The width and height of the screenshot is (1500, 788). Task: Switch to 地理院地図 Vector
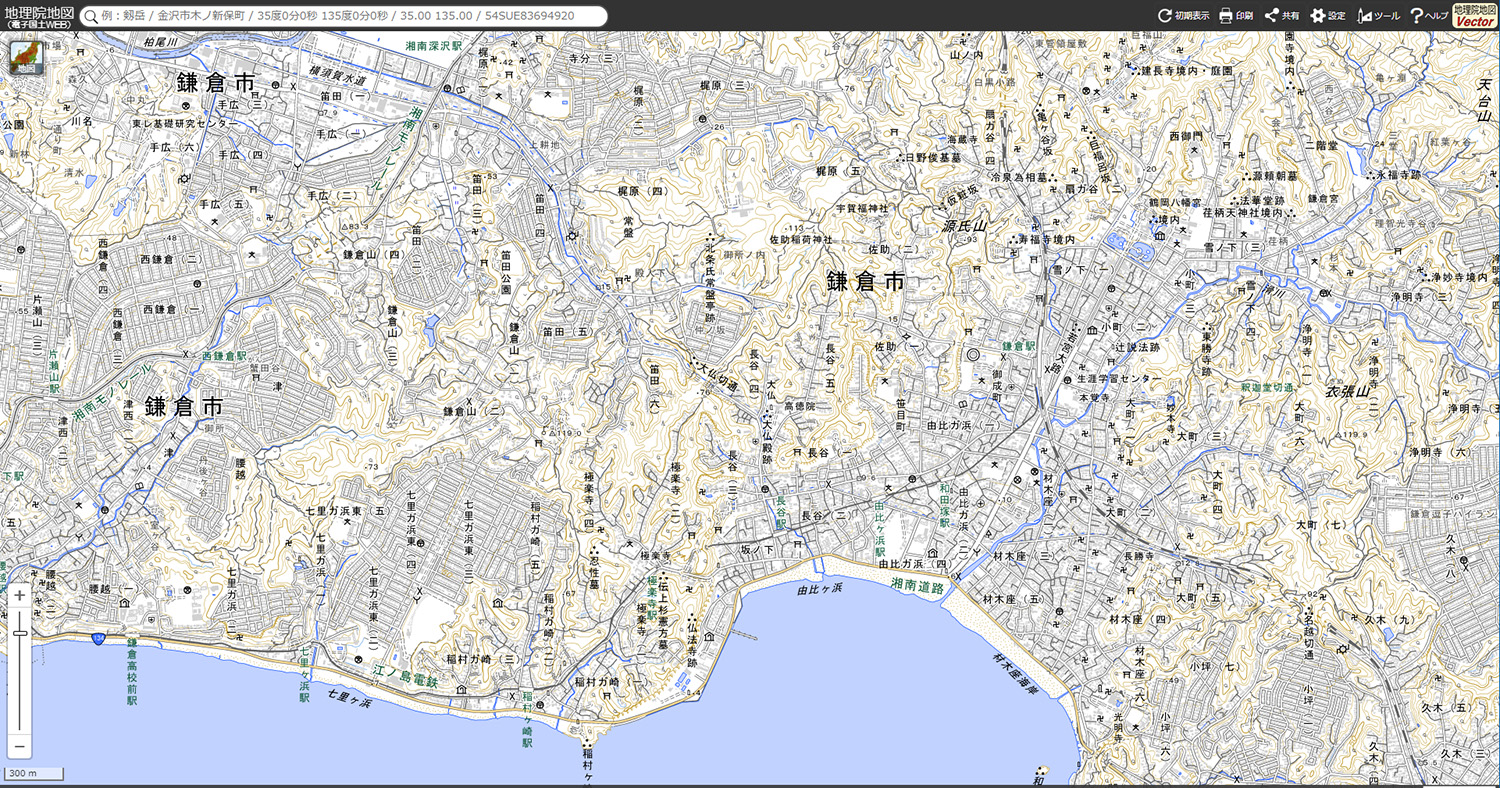coord(1474,15)
